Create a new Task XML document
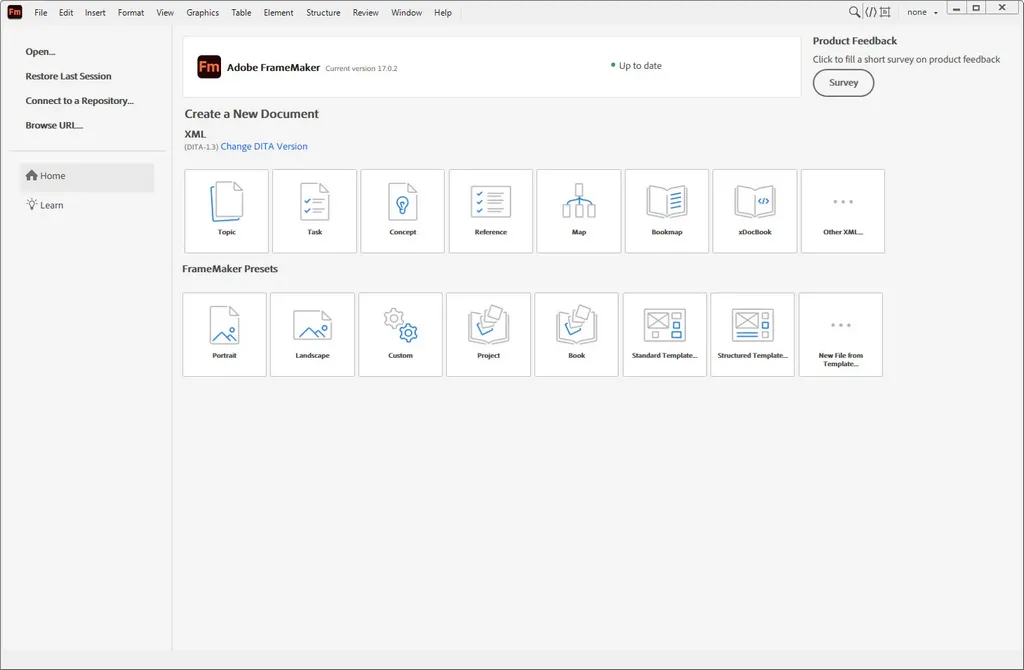Screen dimensions: 1024x670 click(315, 211)
